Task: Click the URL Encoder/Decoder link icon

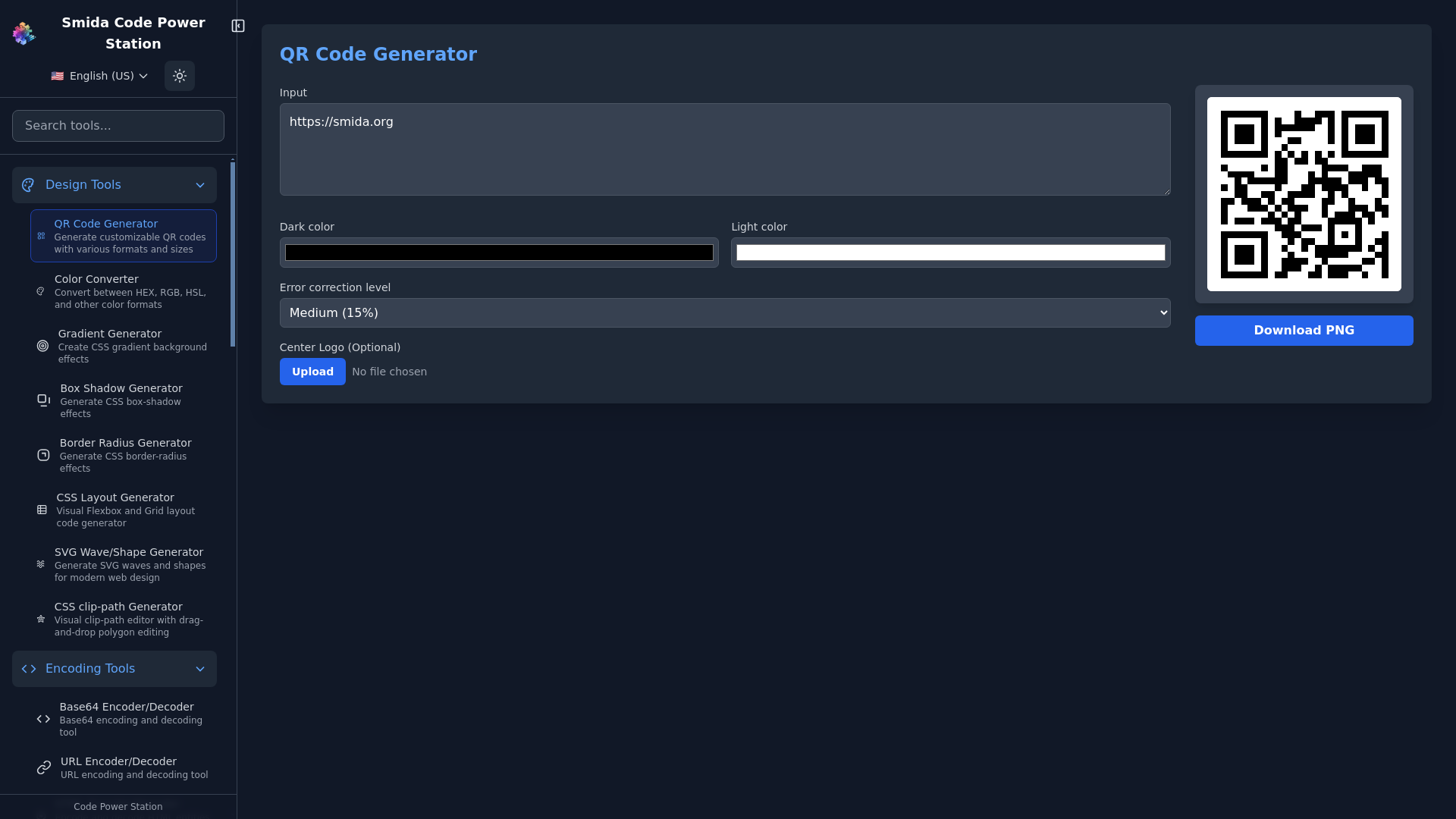Action: click(x=44, y=767)
